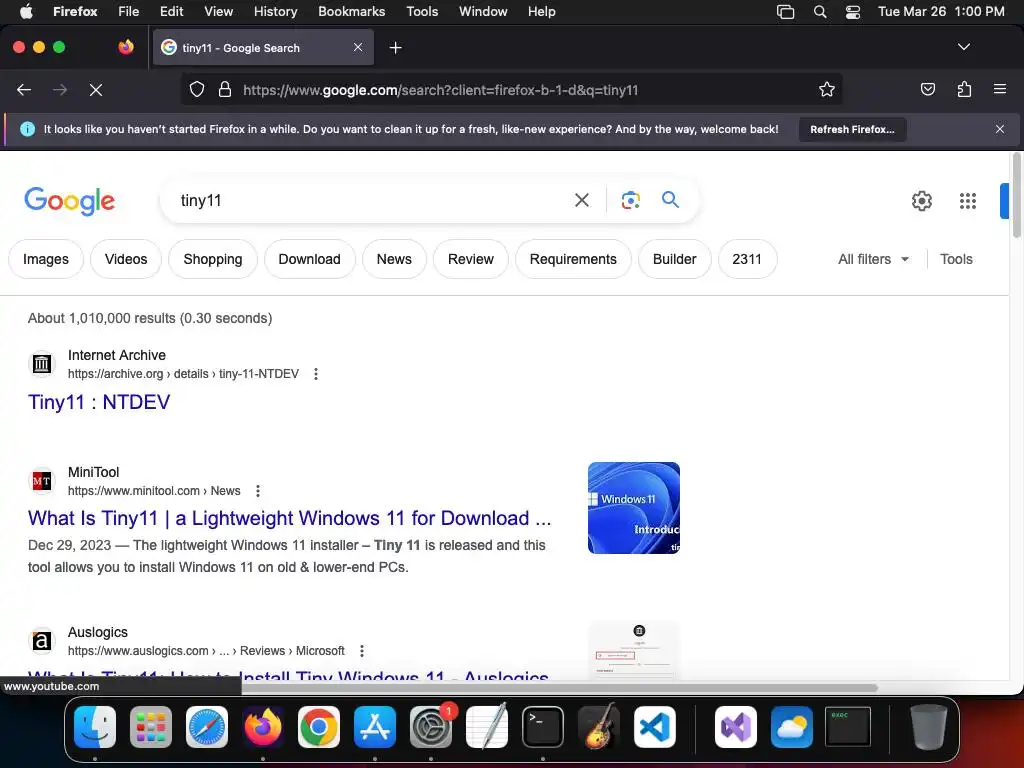Select the Requirements filter chip

[x=573, y=259]
